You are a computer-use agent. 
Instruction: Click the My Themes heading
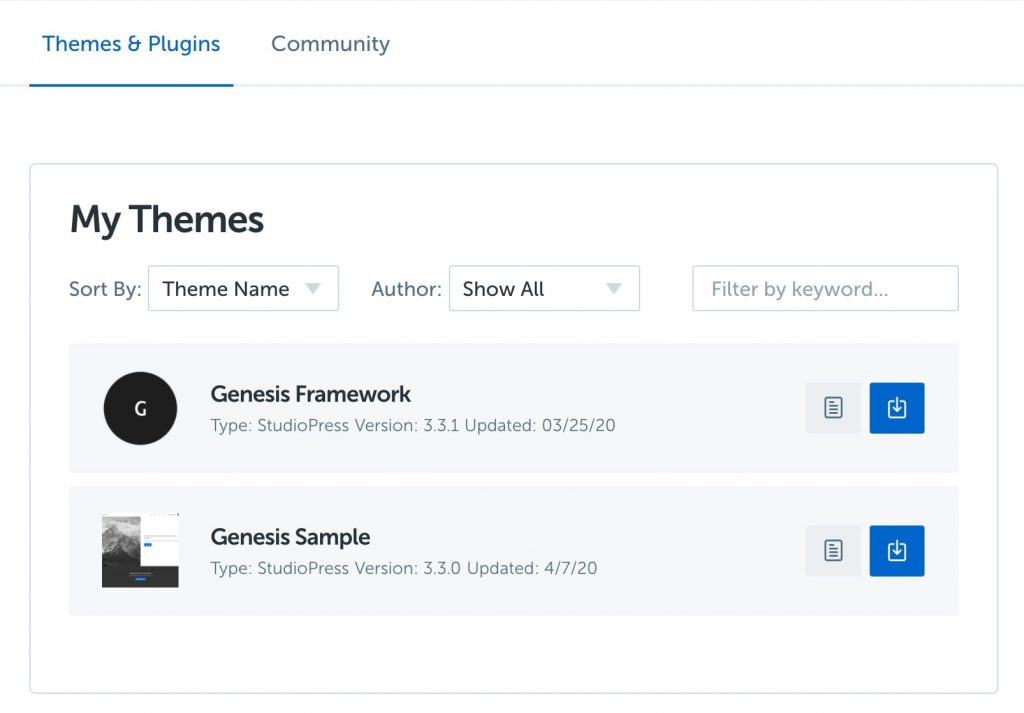[x=166, y=219]
